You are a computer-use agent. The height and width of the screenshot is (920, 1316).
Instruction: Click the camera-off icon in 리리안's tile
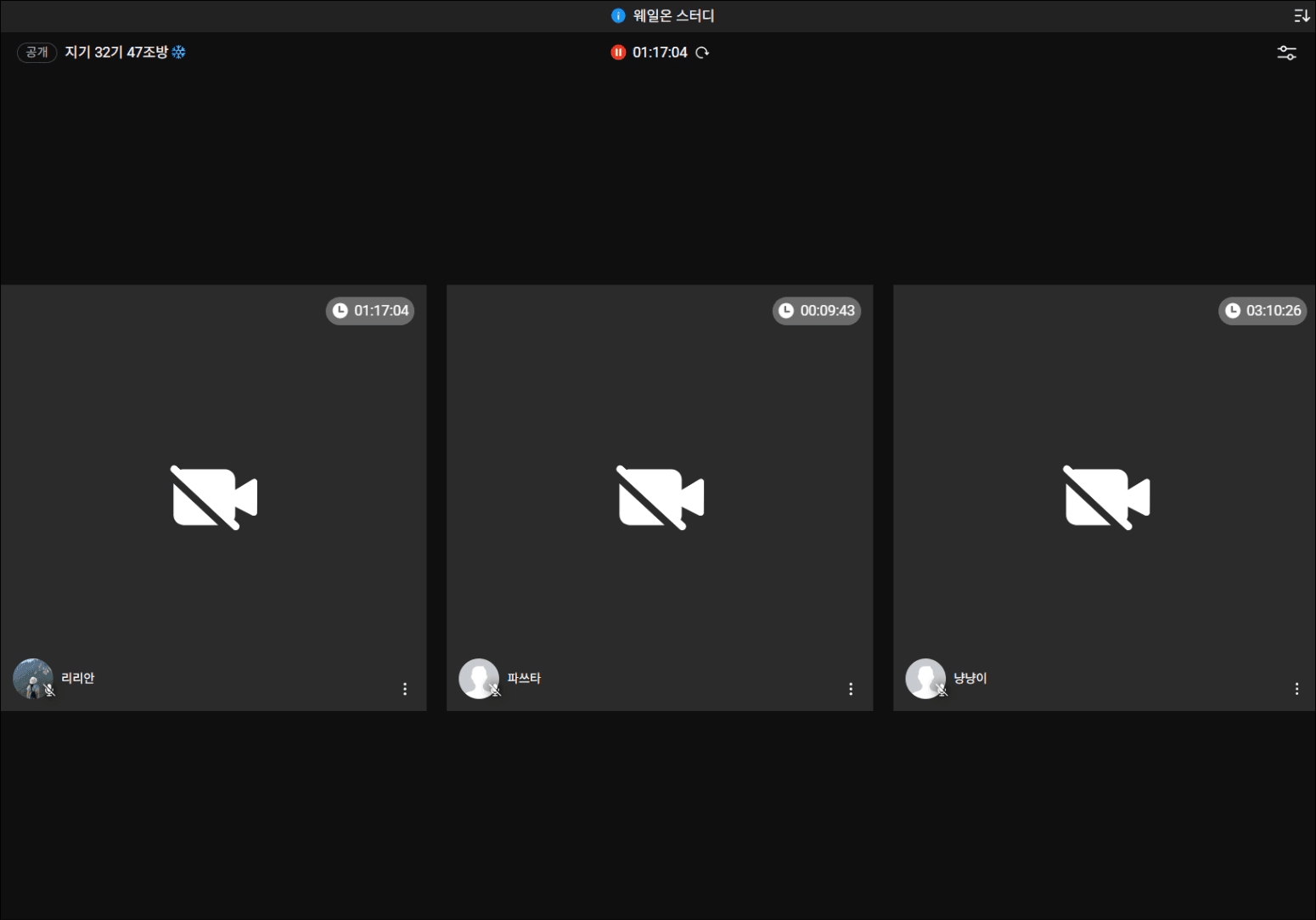pos(214,498)
